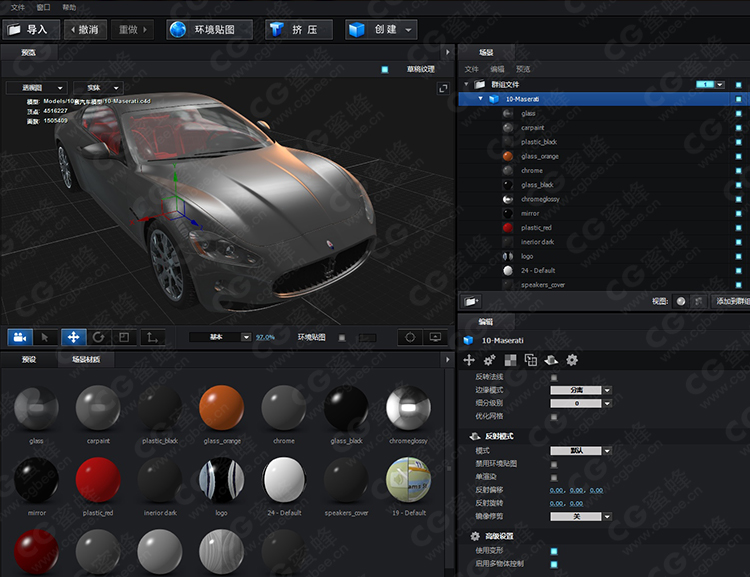This screenshot has width=750, height=577.
Task: Open the 镜像修剪 dropdown
Action: pyautogui.click(x=581, y=517)
